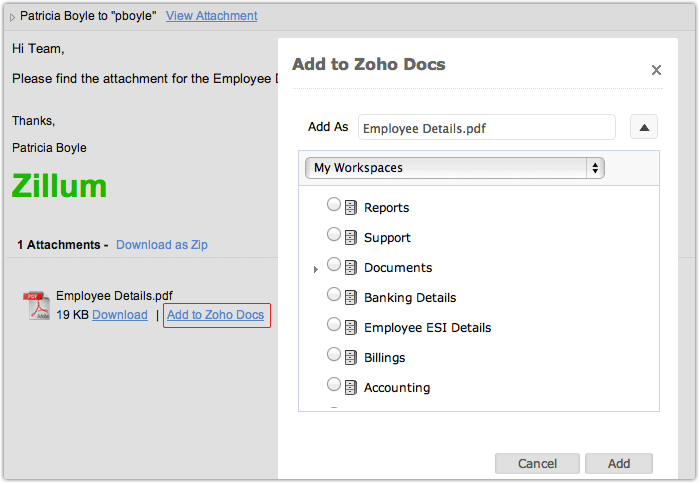Click the Employee ESI Details folder icon

[351, 328]
